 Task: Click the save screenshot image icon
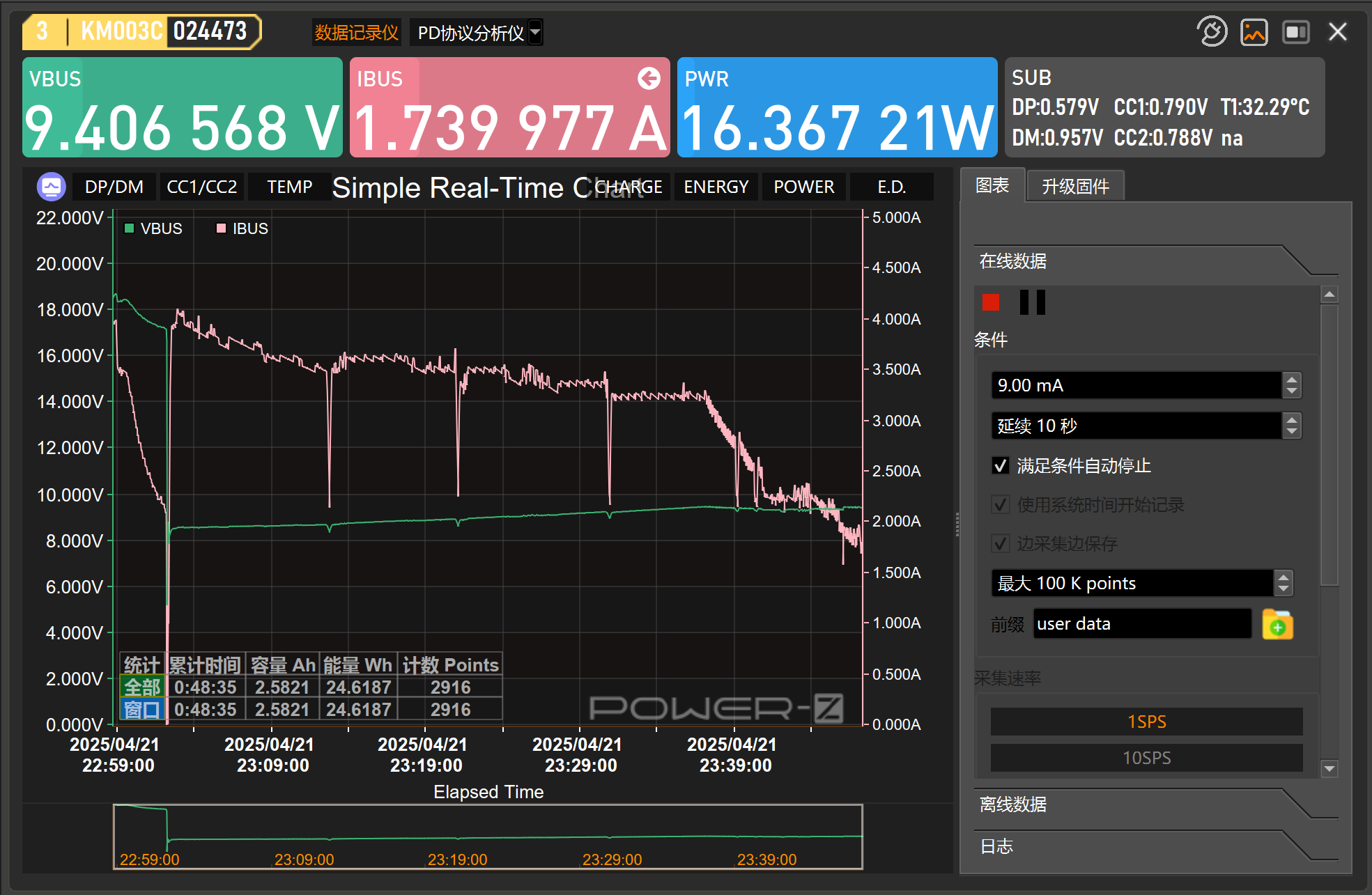click(x=1254, y=32)
